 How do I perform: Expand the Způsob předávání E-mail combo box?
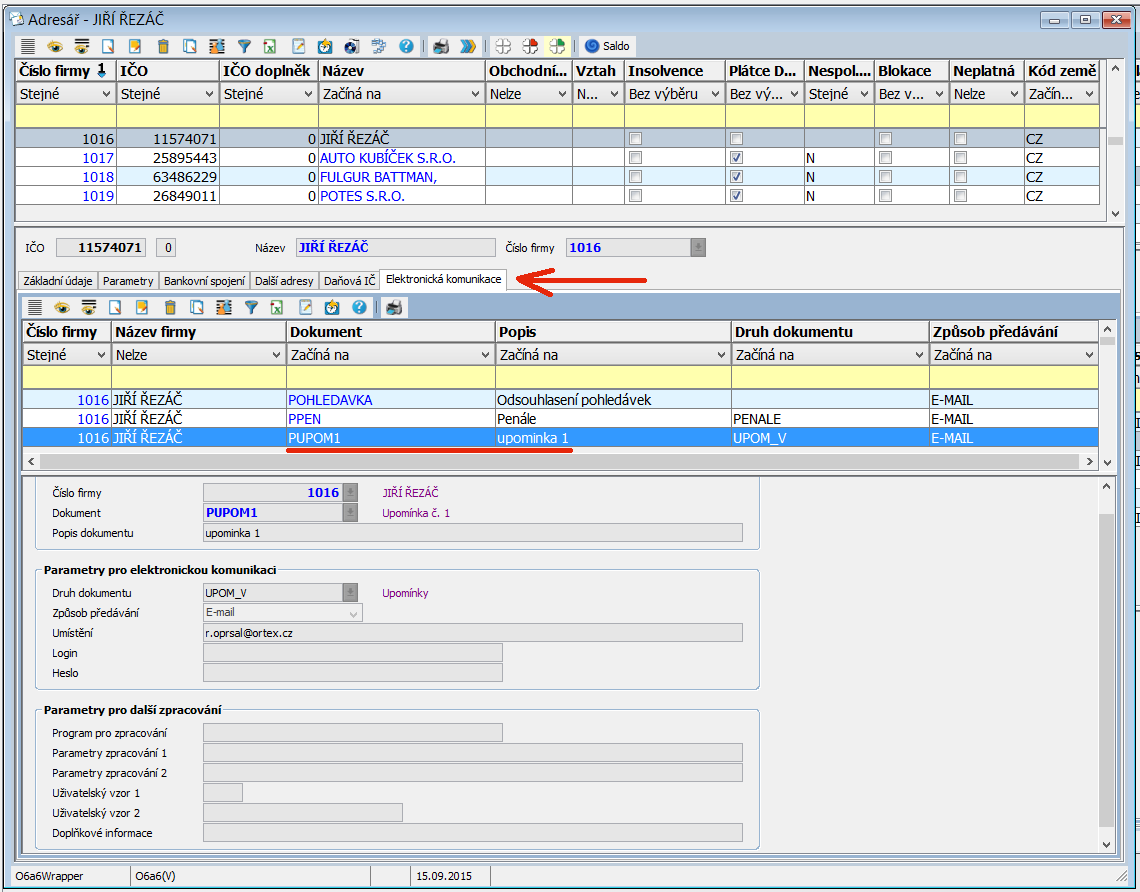point(354,613)
